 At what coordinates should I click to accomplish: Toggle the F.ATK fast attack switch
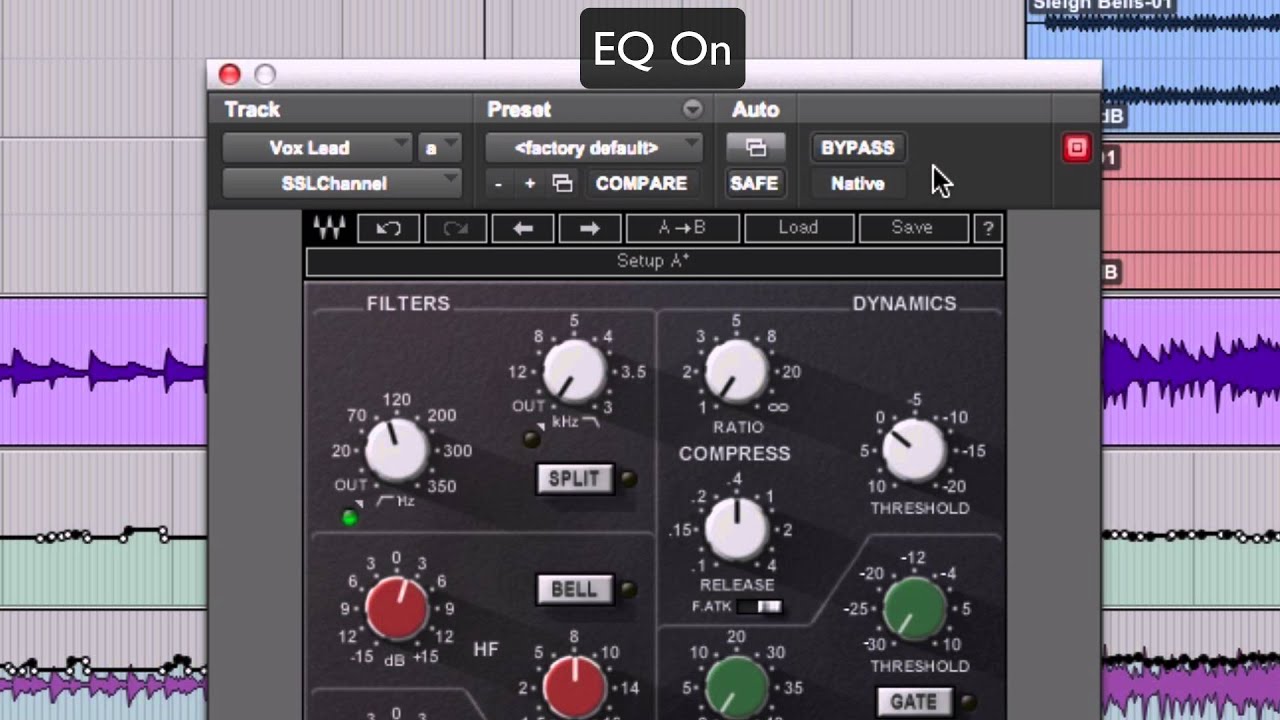[x=760, y=607]
